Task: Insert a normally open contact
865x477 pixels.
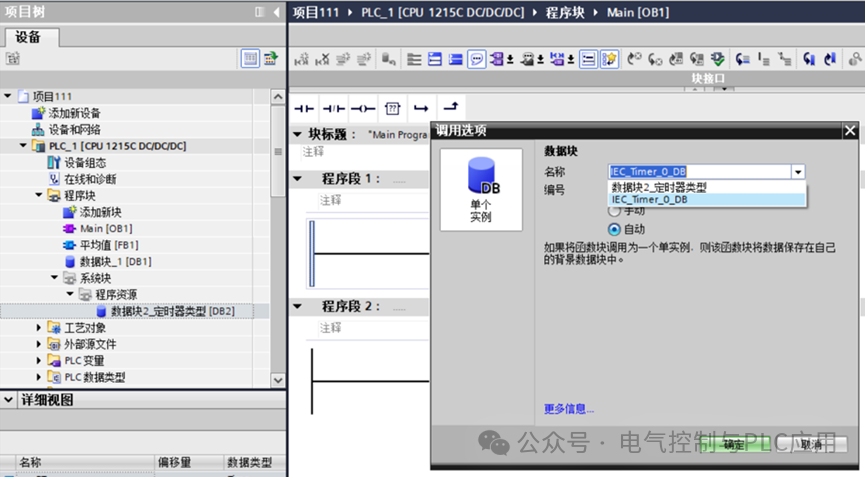Action: click(304, 109)
